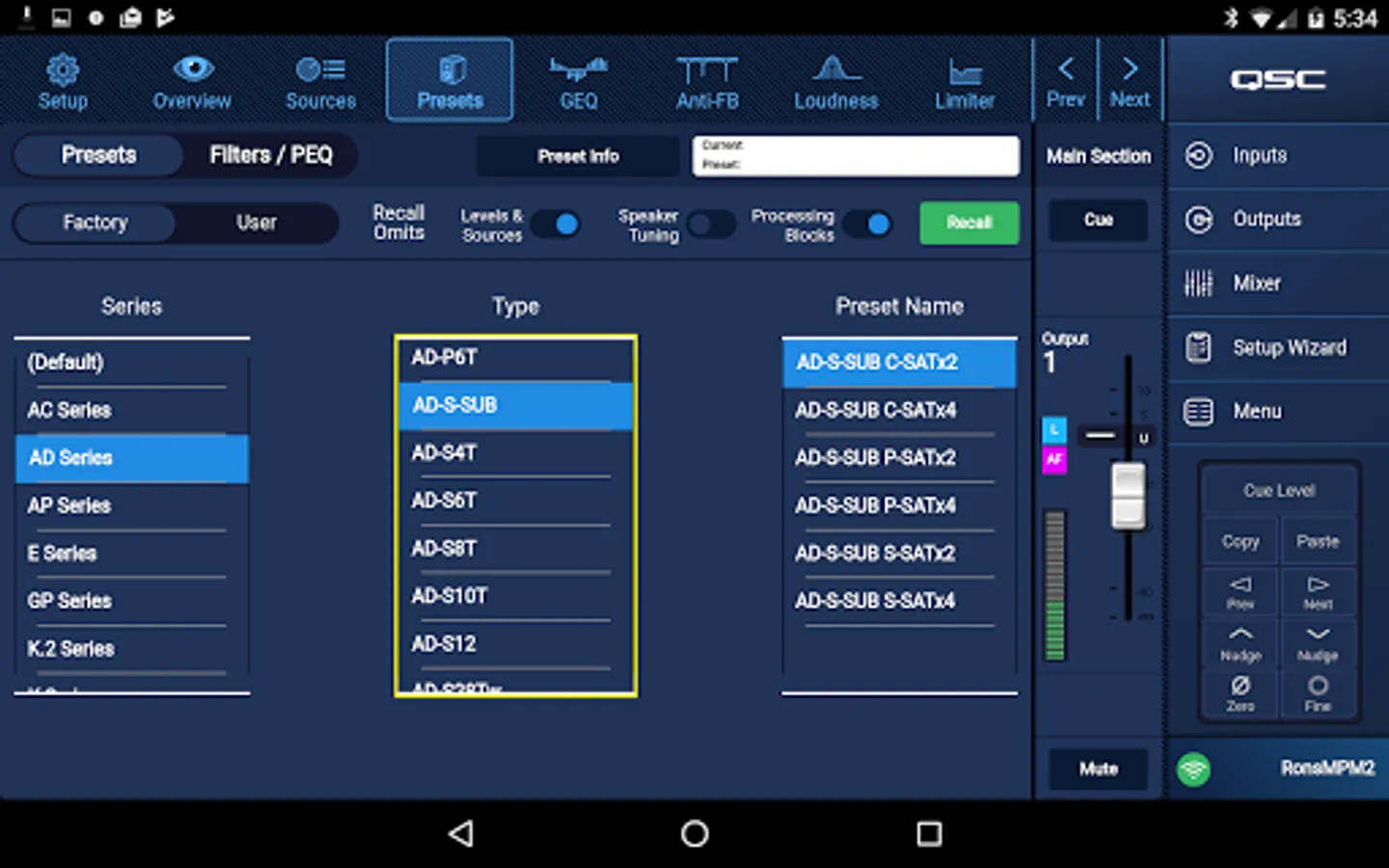The height and width of the screenshot is (868, 1389).
Task: Select GP Series
Action: (x=132, y=601)
